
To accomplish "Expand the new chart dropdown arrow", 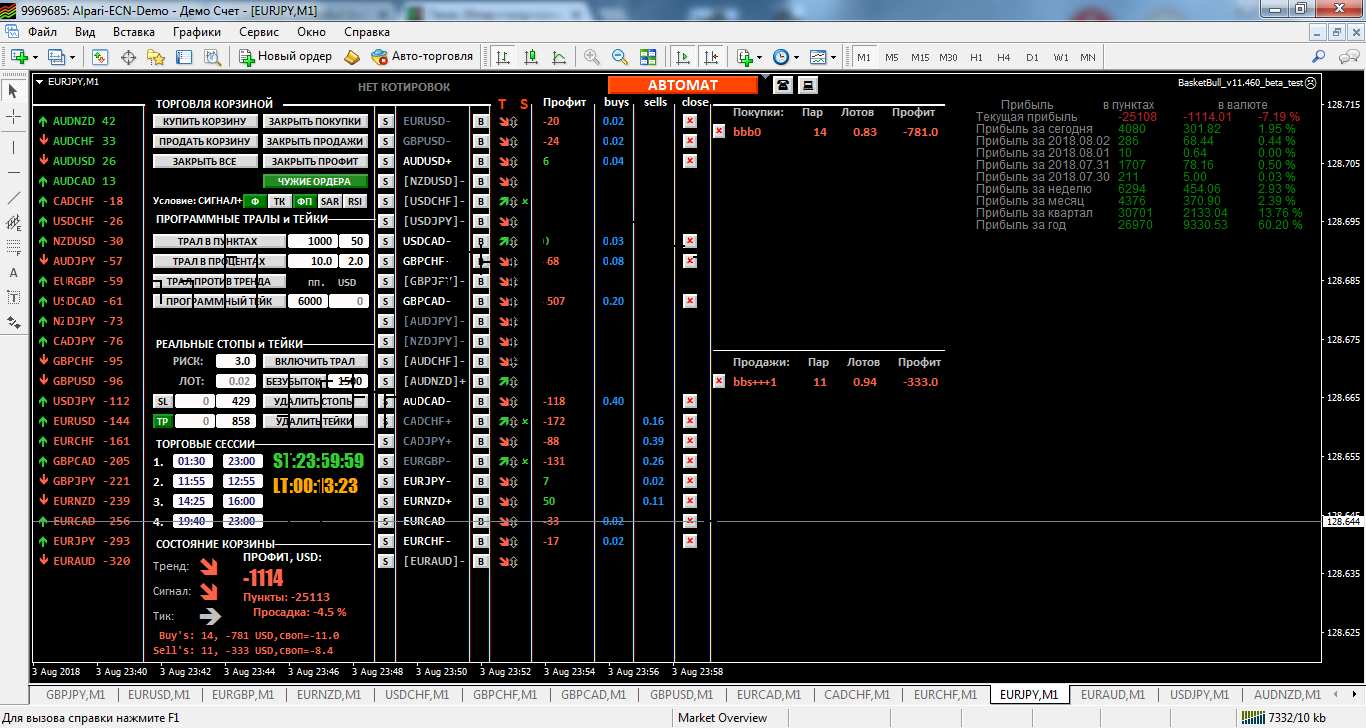I will click(x=36, y=57).
